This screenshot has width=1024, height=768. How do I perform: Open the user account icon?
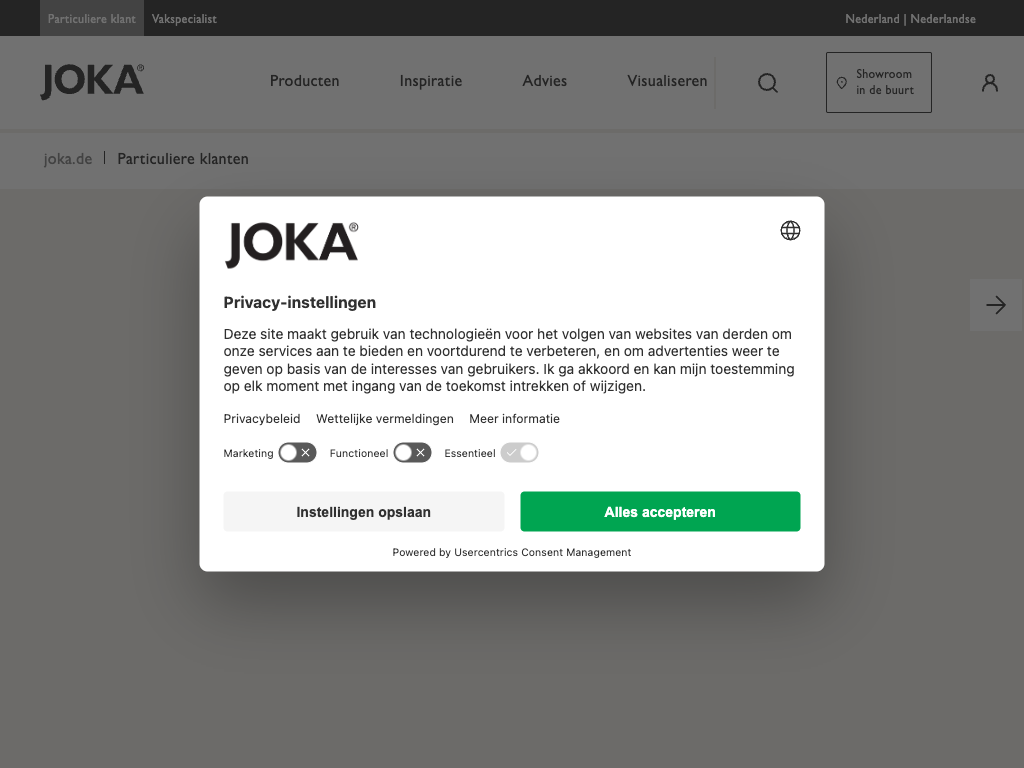[989, 83]
